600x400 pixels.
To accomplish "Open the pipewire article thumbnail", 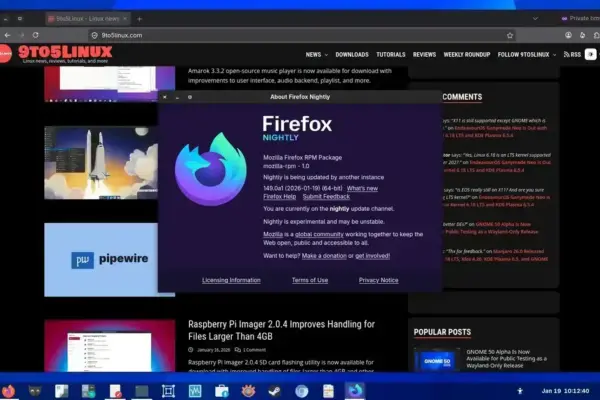I will (x=101, y=260).
